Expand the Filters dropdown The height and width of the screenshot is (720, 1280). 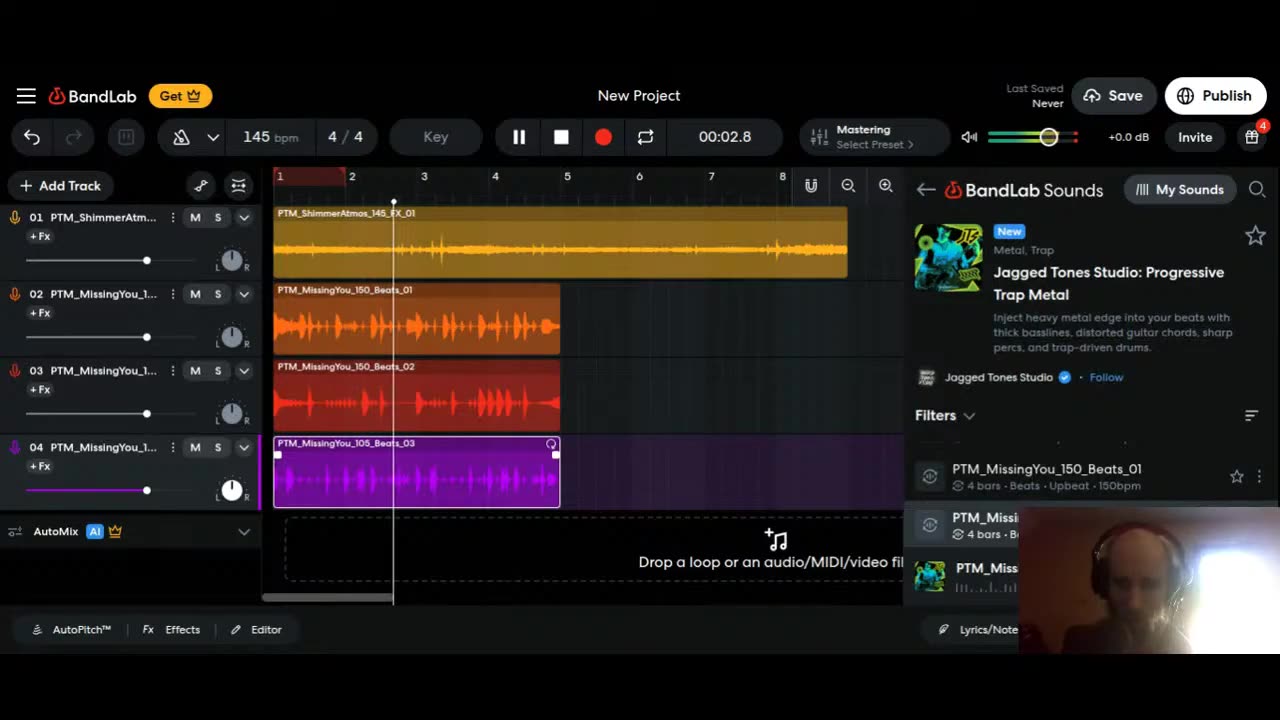click(x=945, y=415)
